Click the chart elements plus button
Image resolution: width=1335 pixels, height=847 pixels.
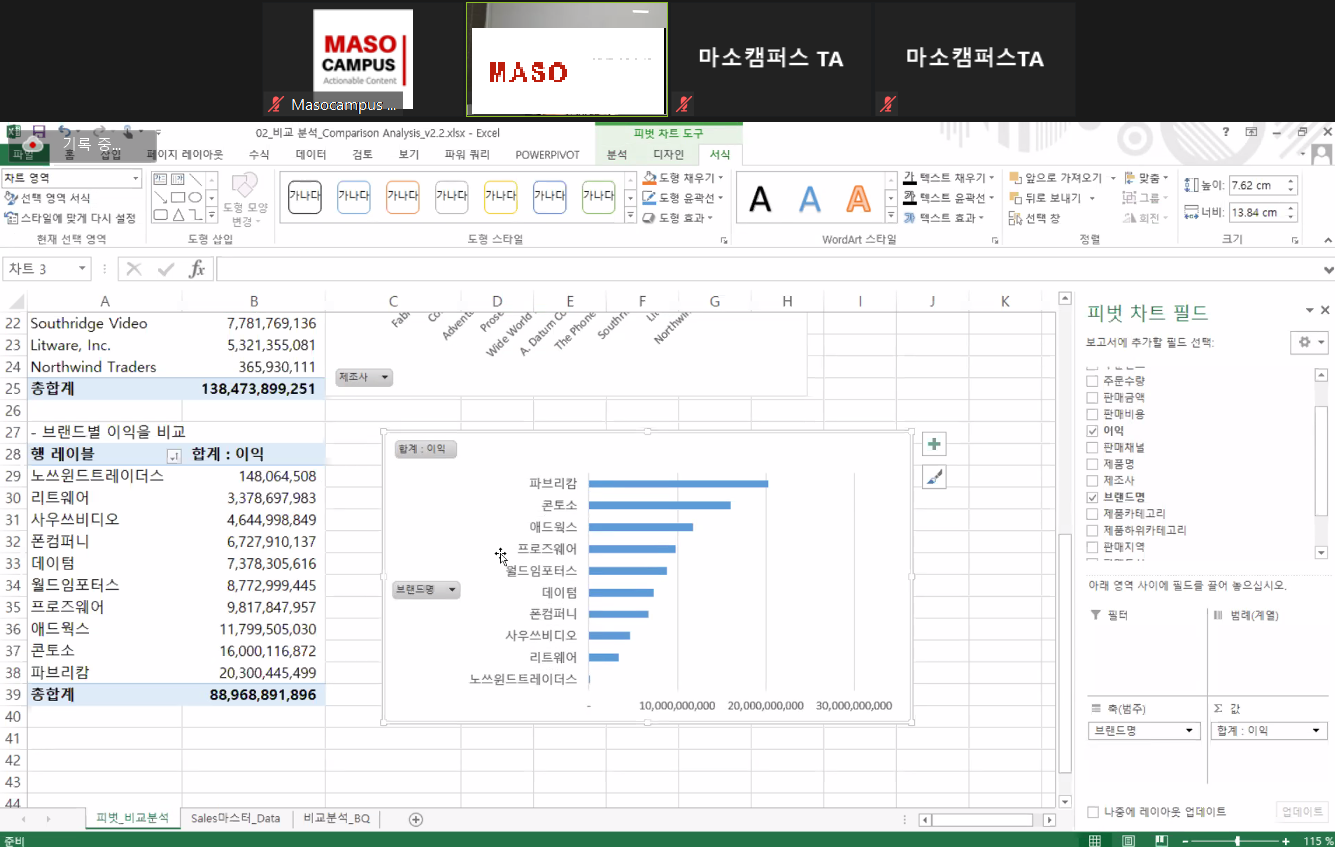933,445
